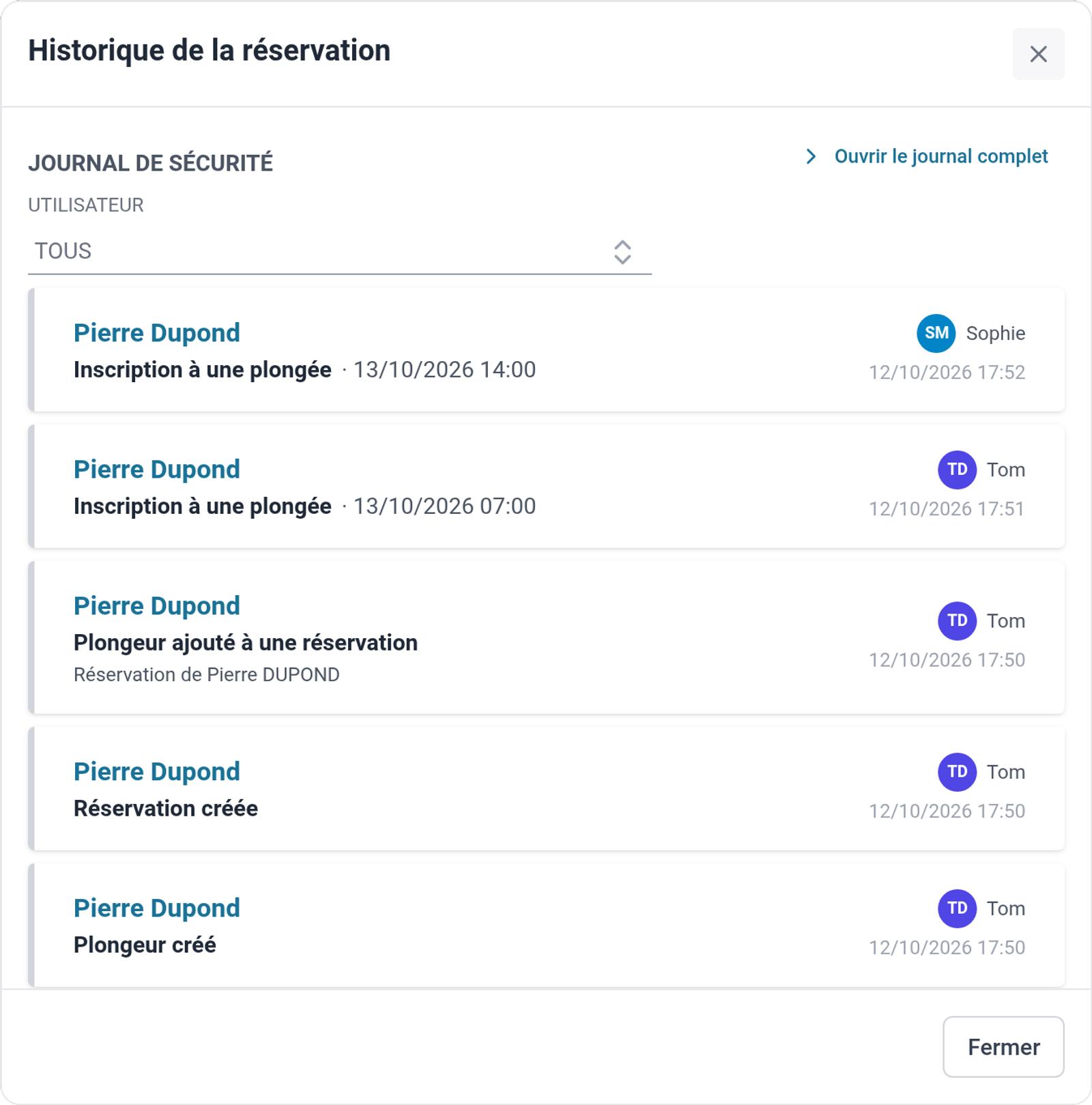Image resolution: width=1092 pixels, height=1105 pixels.
Task: Click the Fermer button
Action: click(x=1003, y=1046)
